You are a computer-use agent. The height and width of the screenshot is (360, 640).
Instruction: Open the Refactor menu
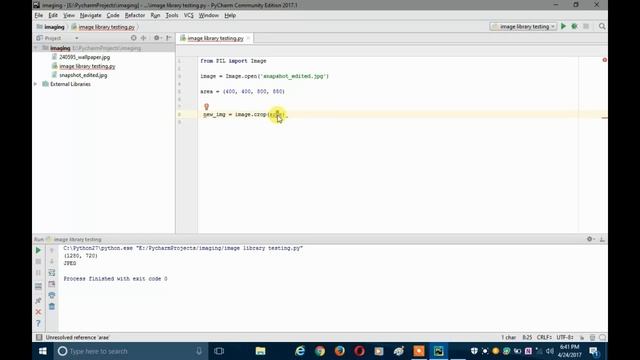[135, 16]
